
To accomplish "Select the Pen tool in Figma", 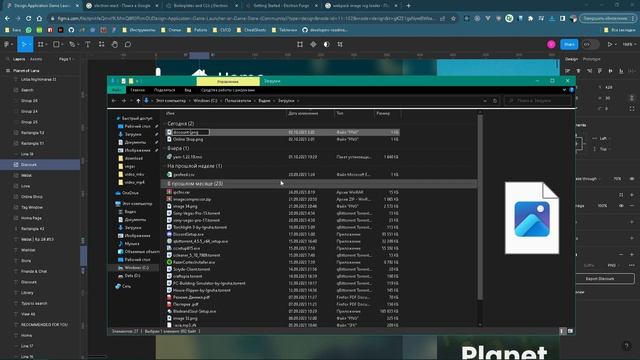I will [72, 44].
